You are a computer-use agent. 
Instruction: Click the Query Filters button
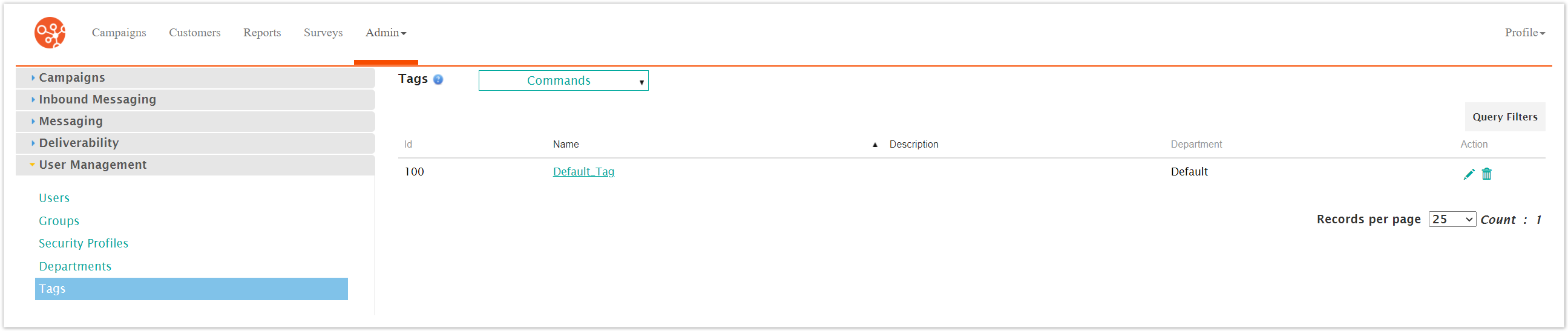(1504, 117)
